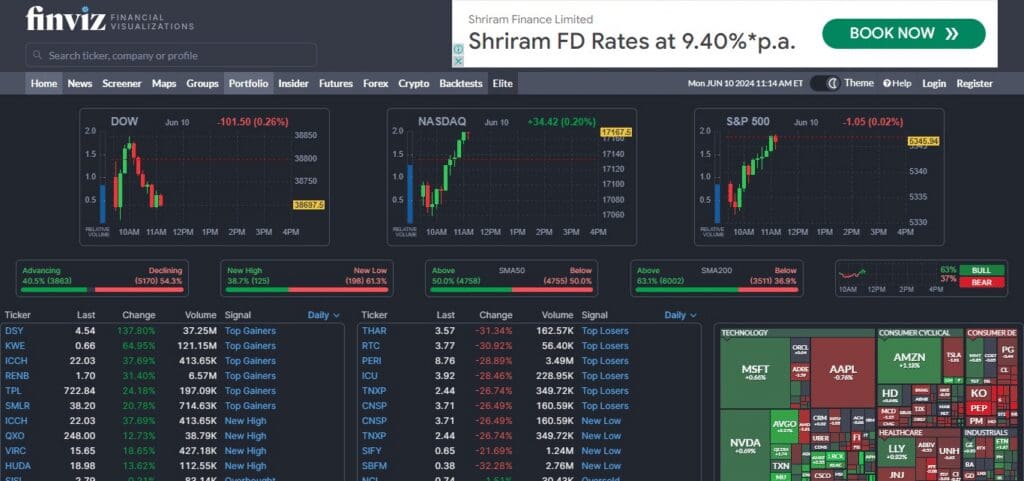Toggle the dark theme moon switch
Image resolution: width=1024 pixels, height=481 pixels.
[x=825, y=84]
